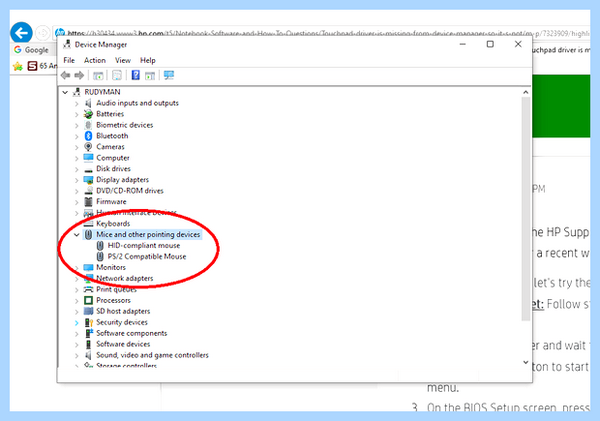
Task: Open the File menu
Action: 69,60
